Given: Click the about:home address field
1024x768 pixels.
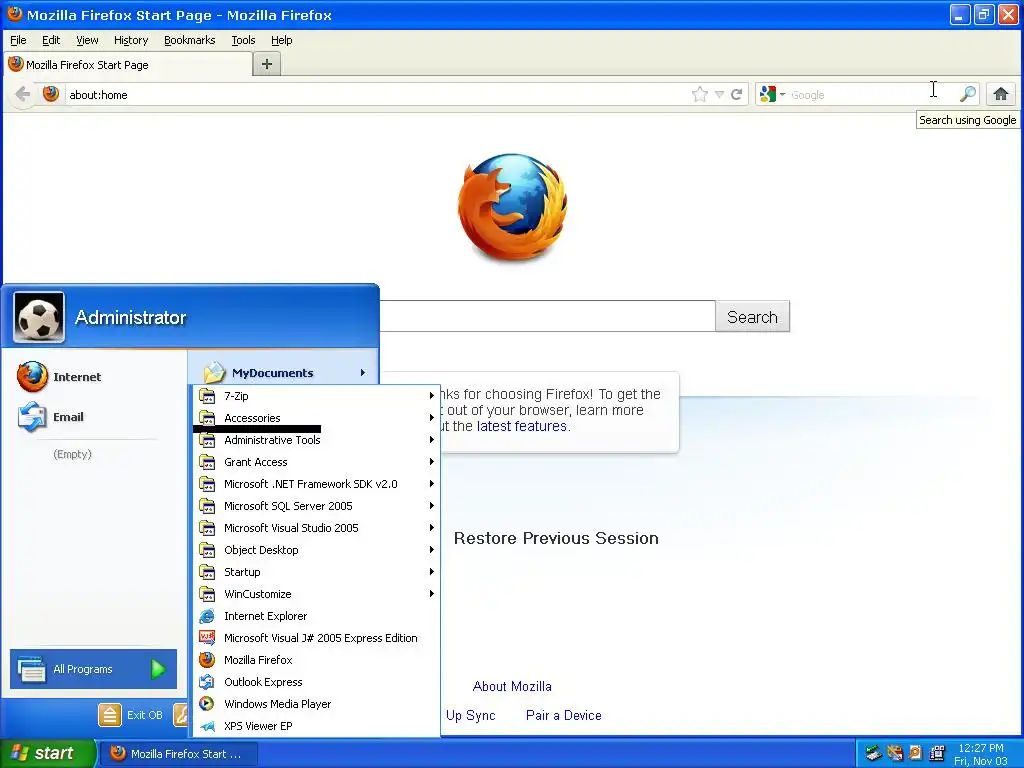Looking at the screenshot, I should (376, 95).
